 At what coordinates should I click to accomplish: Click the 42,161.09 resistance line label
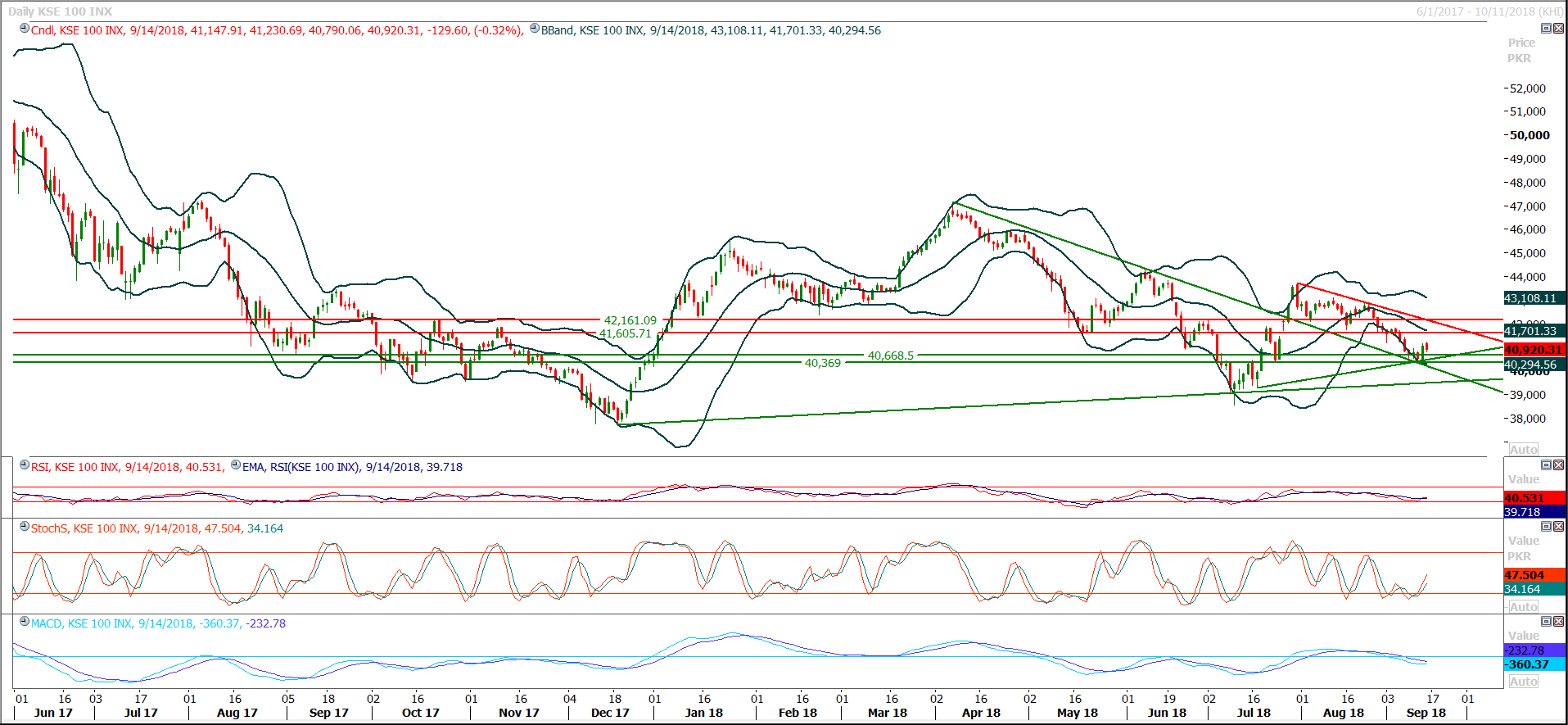click(x=630, y=320)
